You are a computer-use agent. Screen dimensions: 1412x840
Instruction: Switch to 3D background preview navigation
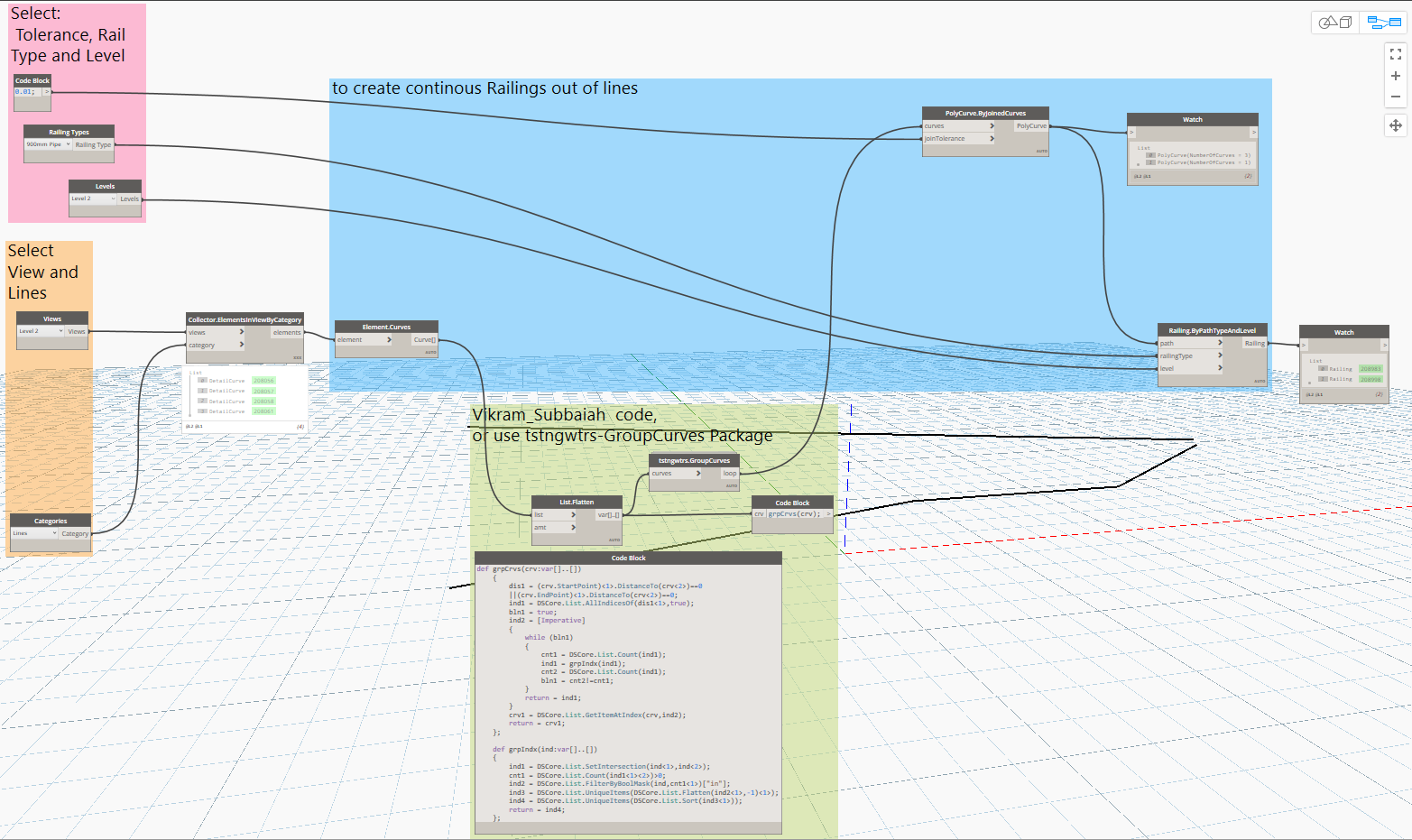pyautogui.click(x=1334, y=23)
